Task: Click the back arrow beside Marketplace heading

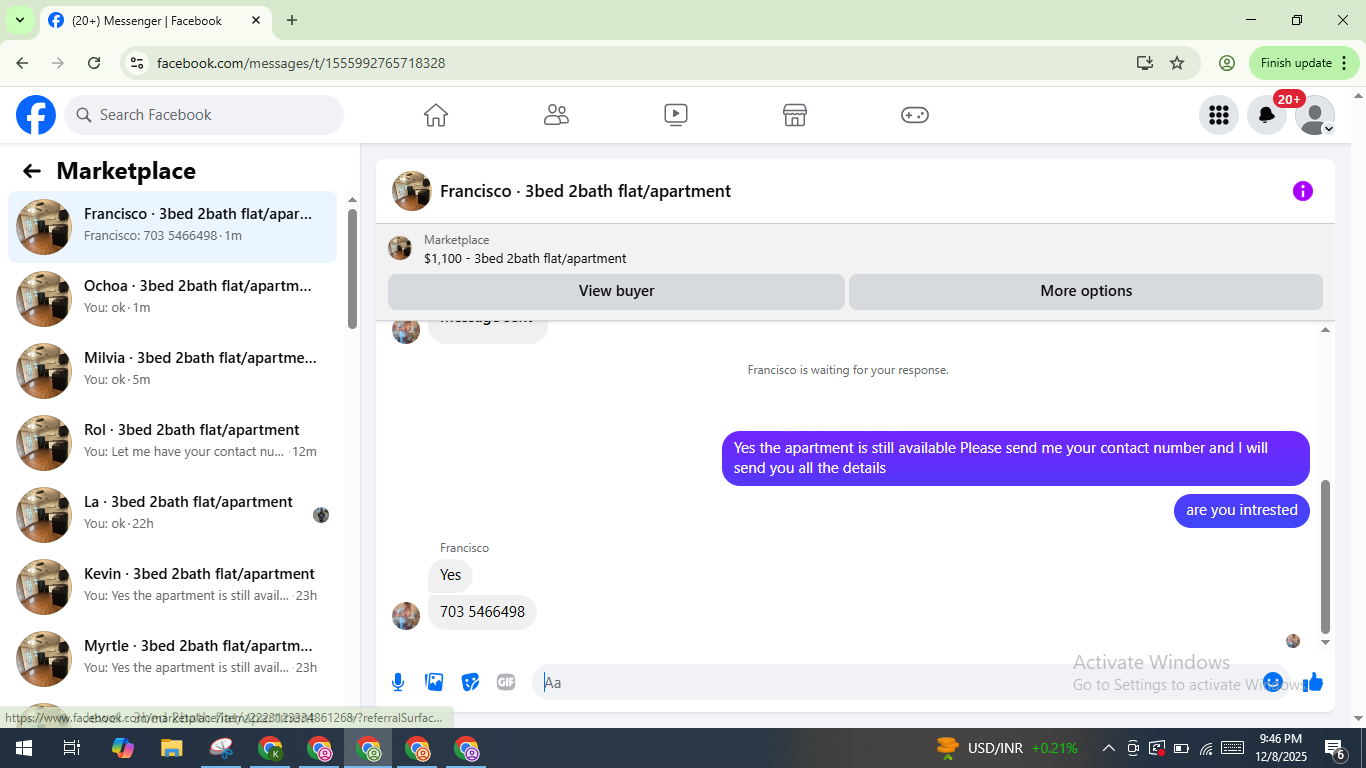Action: point(32,171)
